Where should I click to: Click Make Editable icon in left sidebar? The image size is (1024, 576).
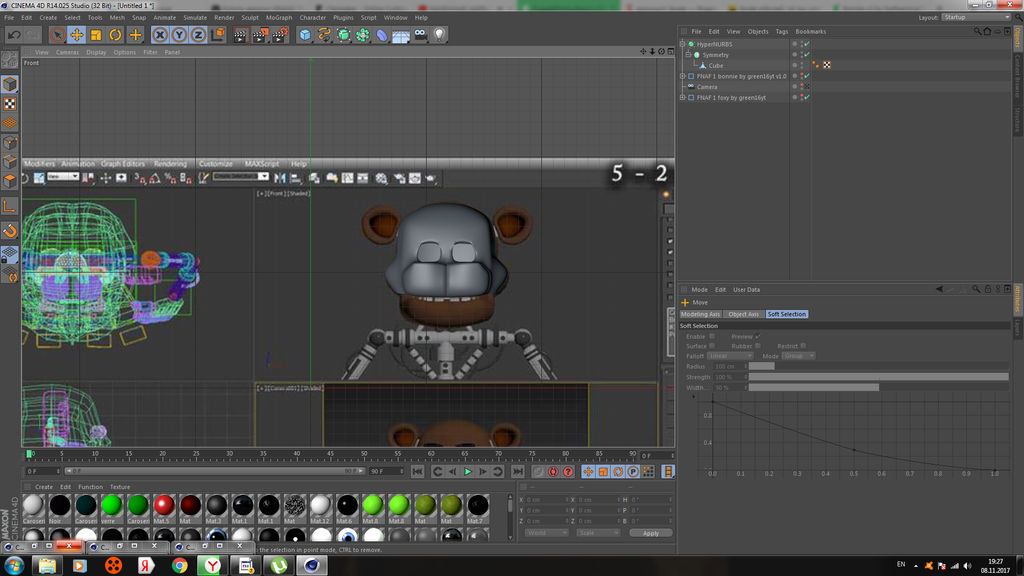coord(10,60)
